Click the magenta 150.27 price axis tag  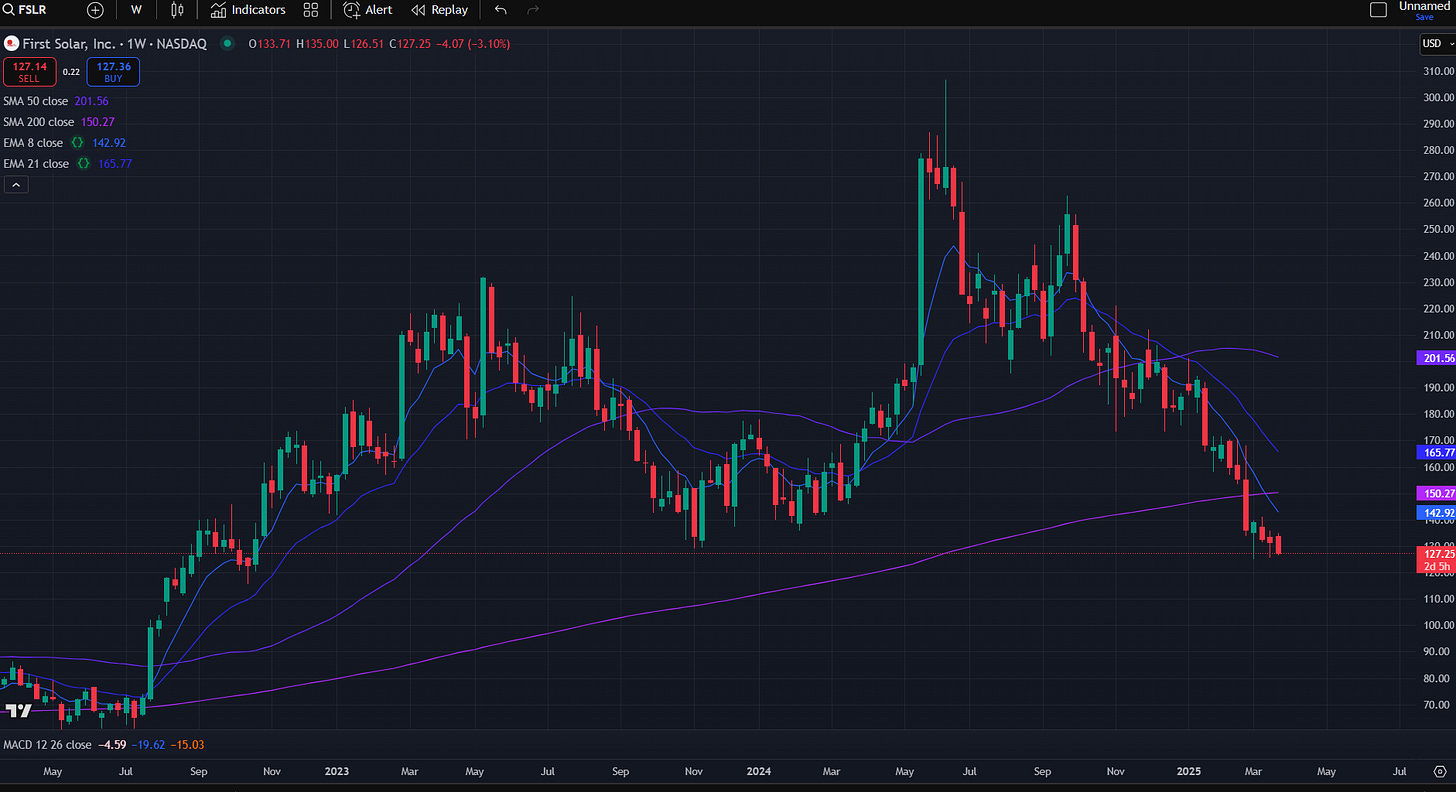coord(1435,493)
